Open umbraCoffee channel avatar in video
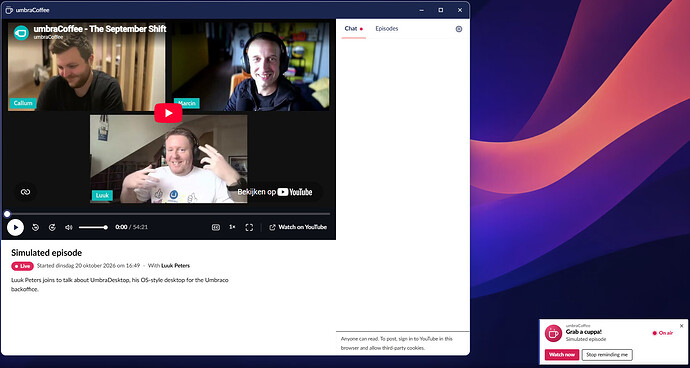Screen dimensions: 690x368 [x=21, y=33]
